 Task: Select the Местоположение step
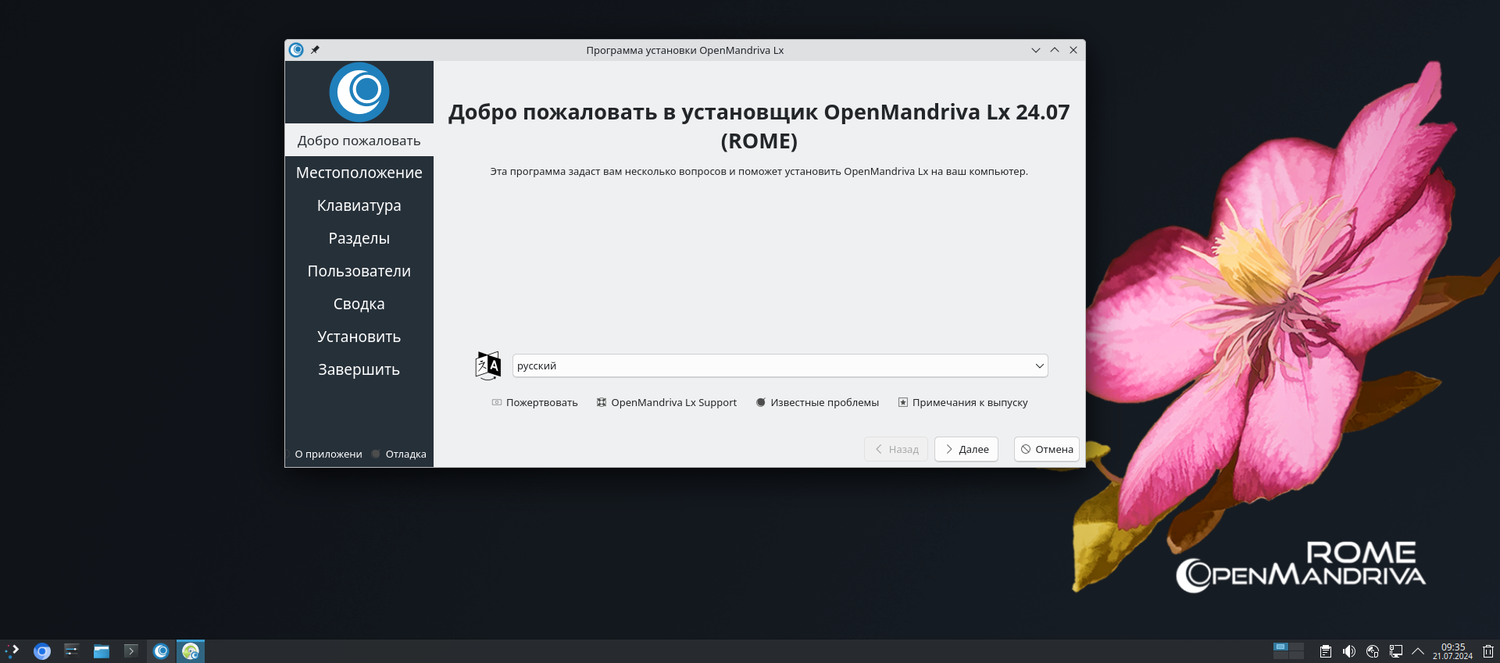pos(359,173)
